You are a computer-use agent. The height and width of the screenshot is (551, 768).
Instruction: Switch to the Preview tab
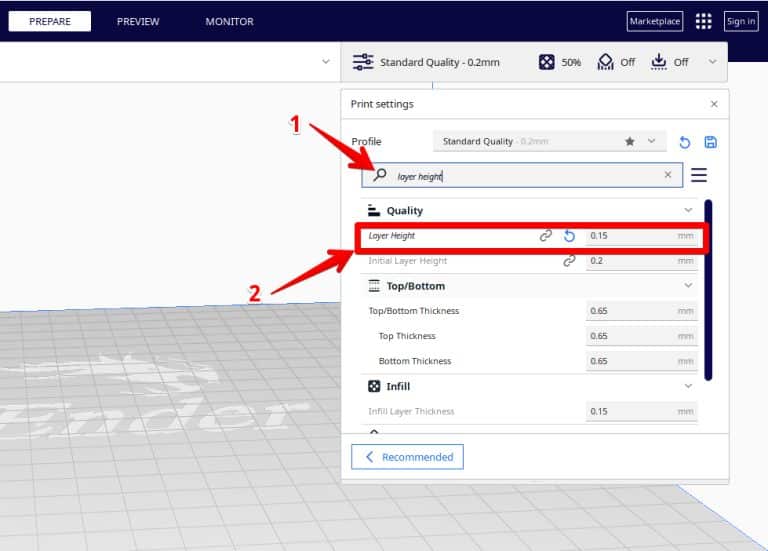tap(138, 21)
